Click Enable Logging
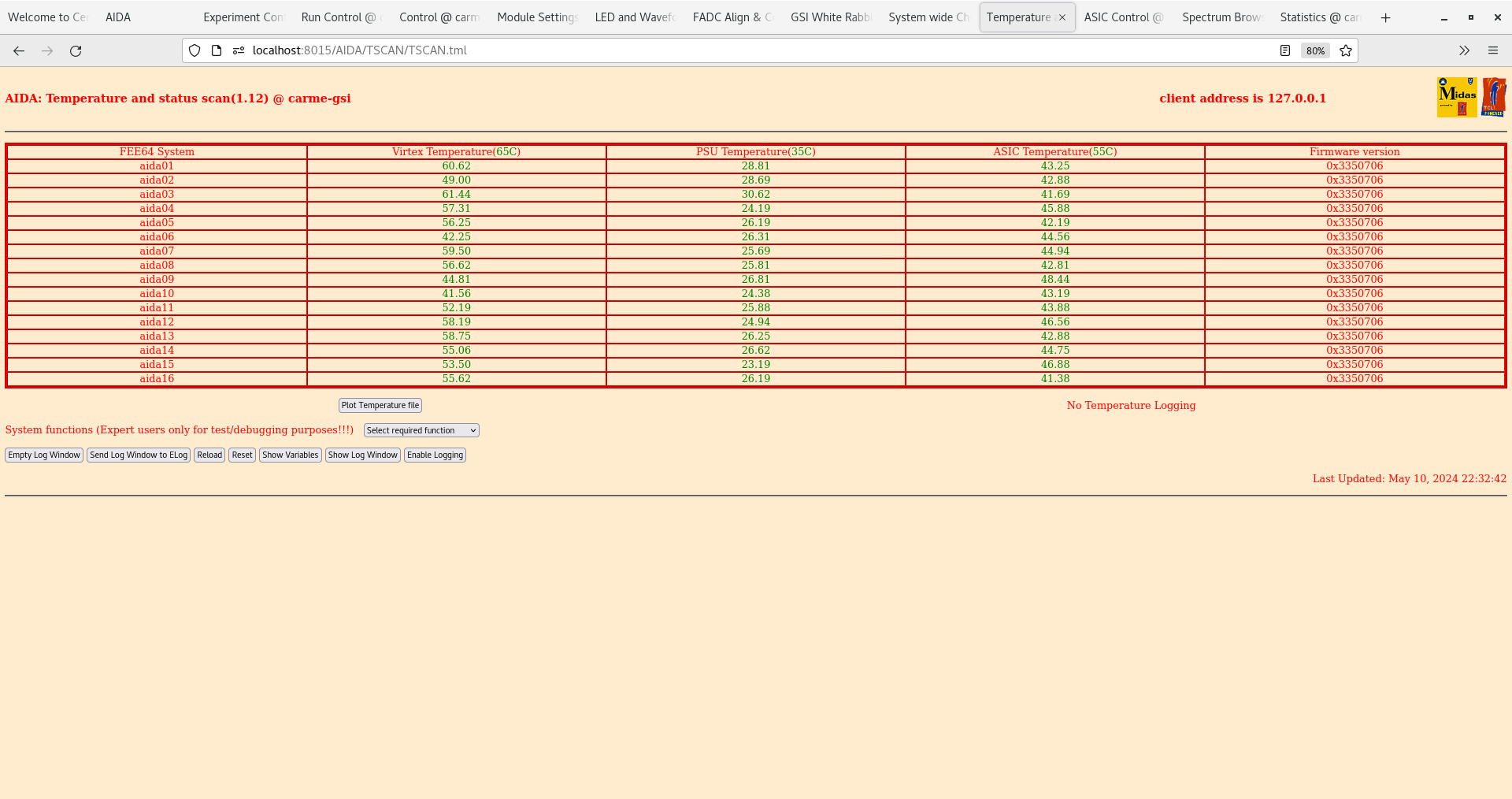This screenshot has width=1512, height=799. (435, 455)
